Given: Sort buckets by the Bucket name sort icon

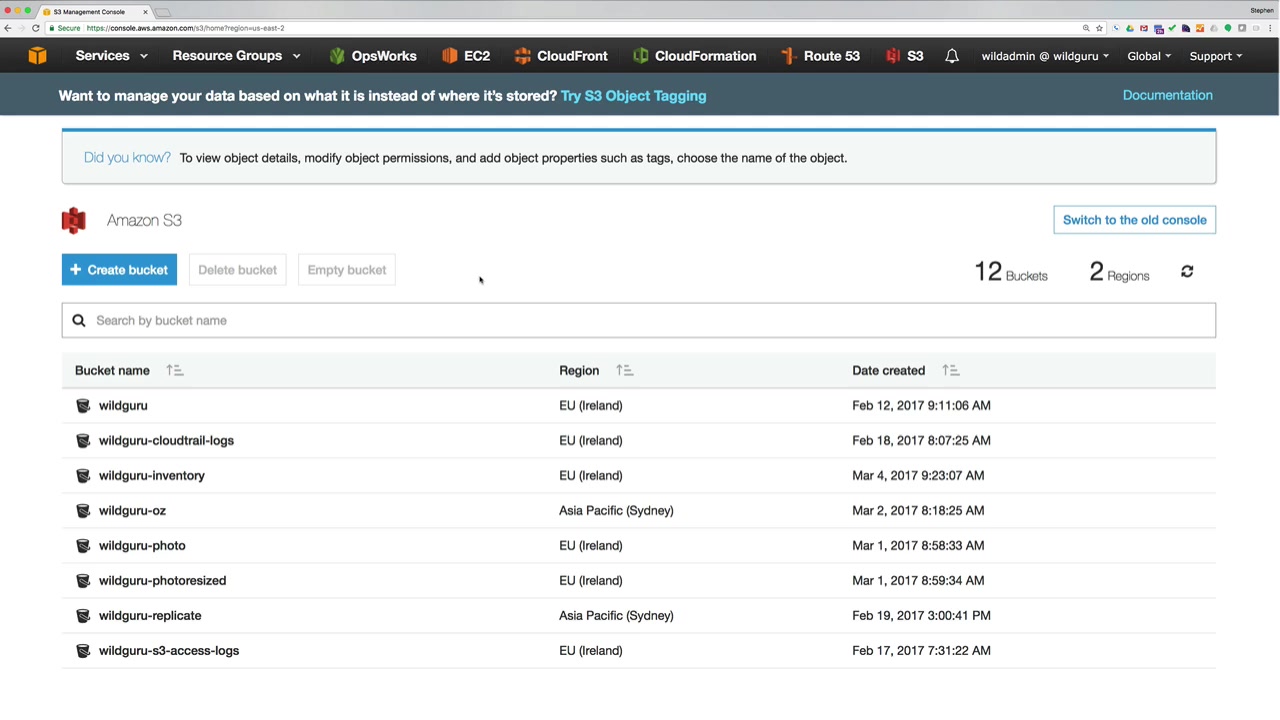Looking at the screenshot, I should pyautogui.click(x=175, y=370).
